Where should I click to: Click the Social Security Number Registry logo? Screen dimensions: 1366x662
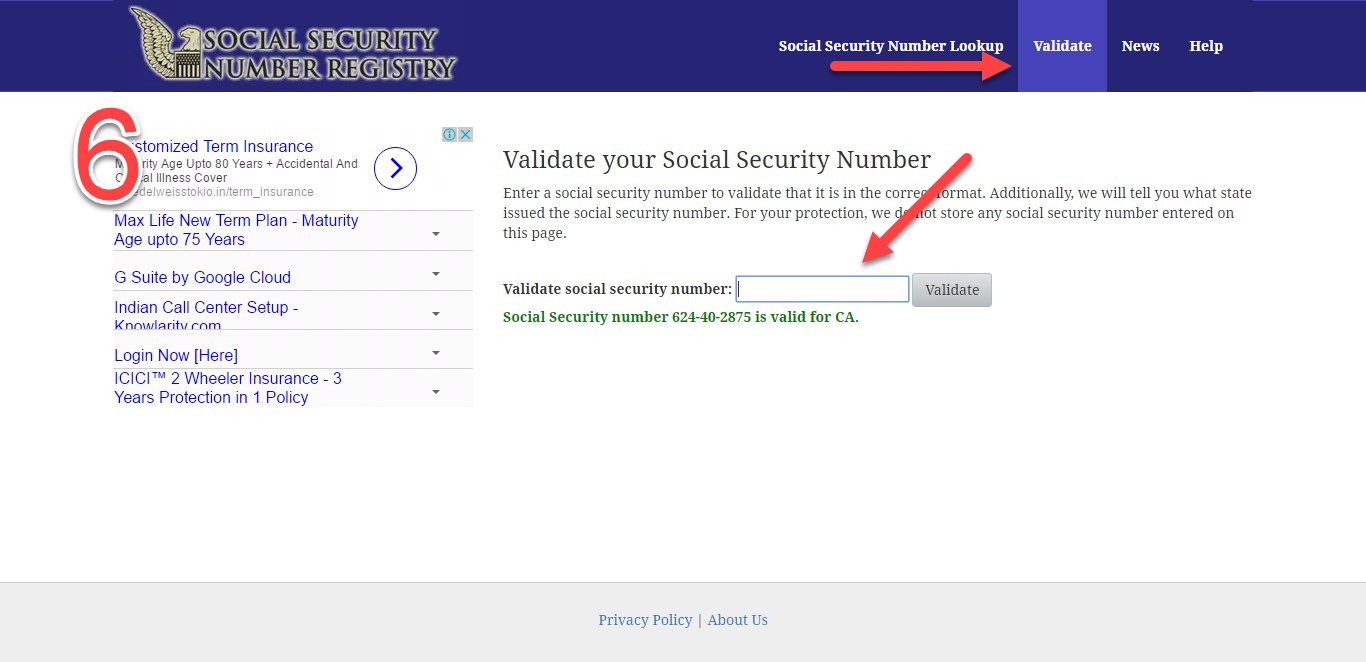point(292,45)
